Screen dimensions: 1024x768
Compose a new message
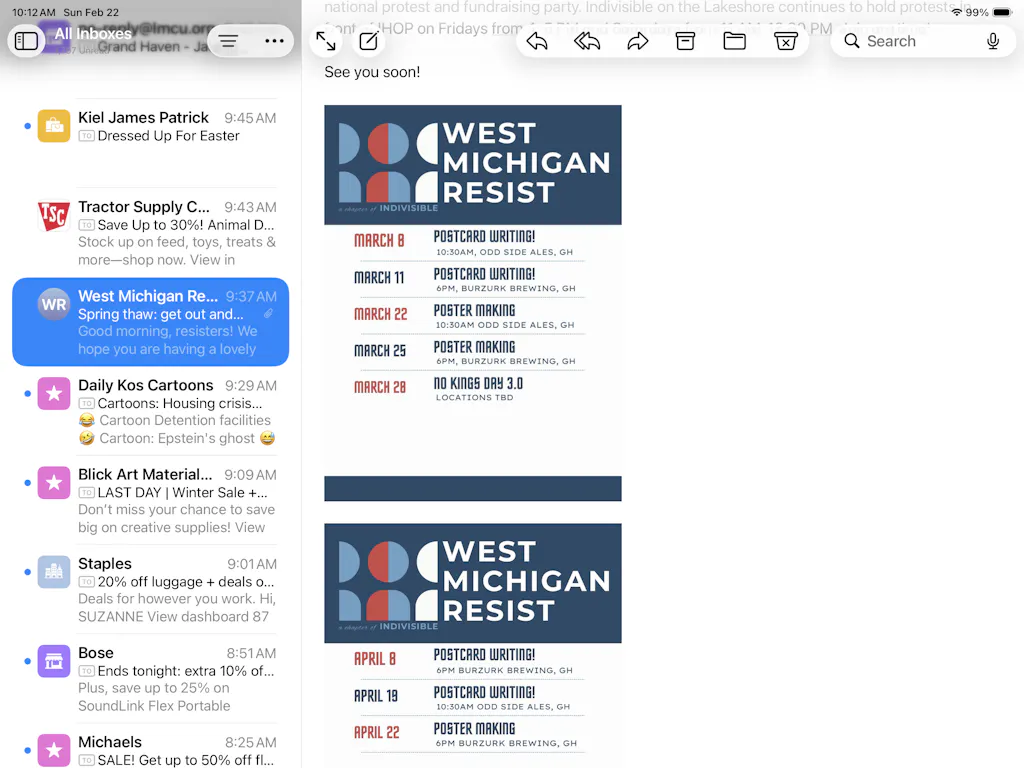tap(369, 41)
